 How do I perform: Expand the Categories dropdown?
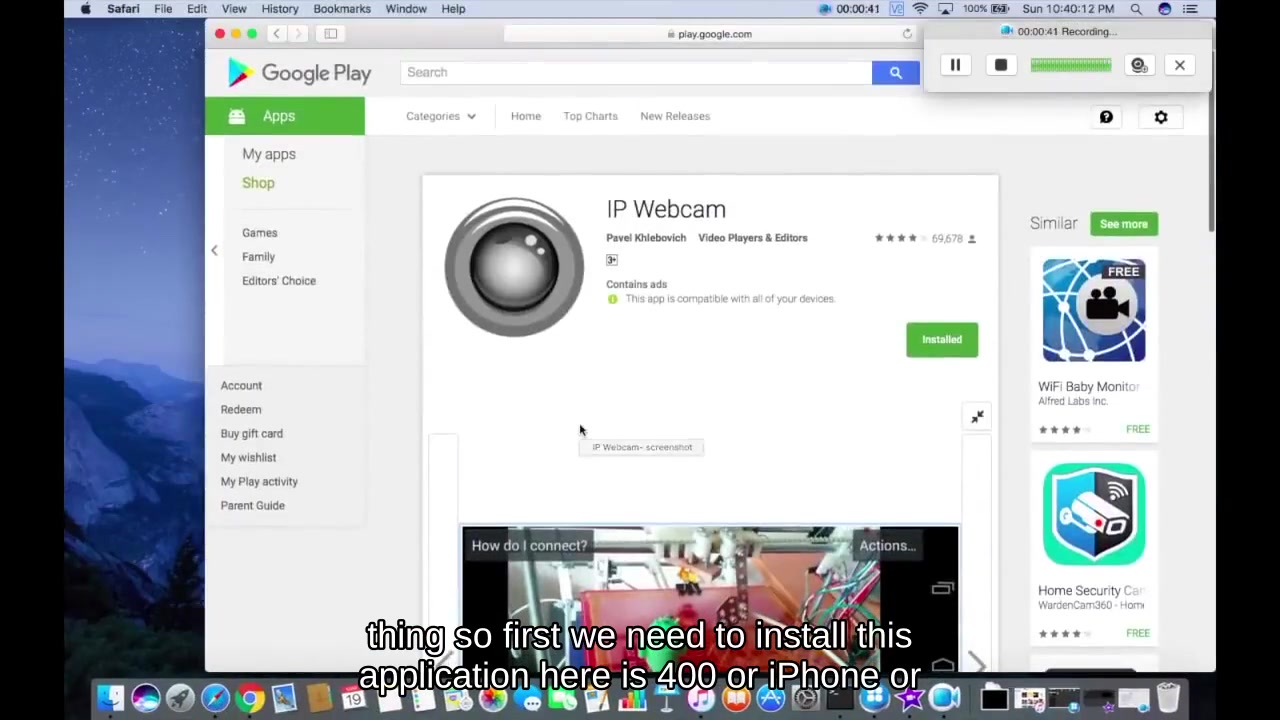(440, 116)
